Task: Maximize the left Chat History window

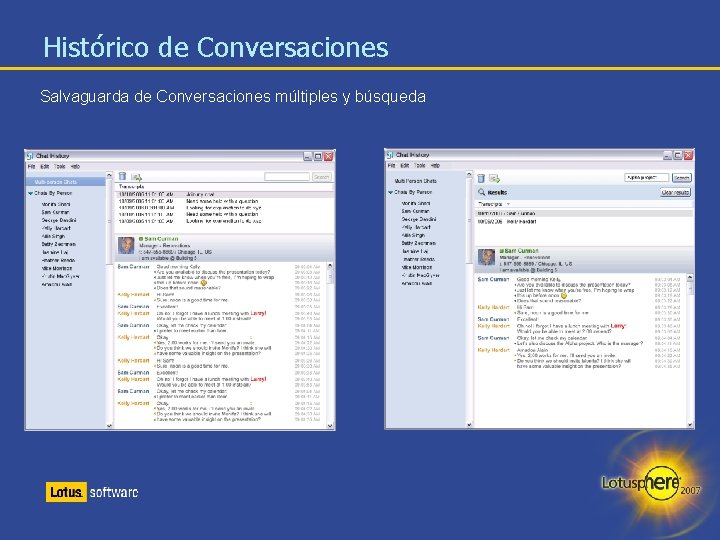Action: coord(318,156)
